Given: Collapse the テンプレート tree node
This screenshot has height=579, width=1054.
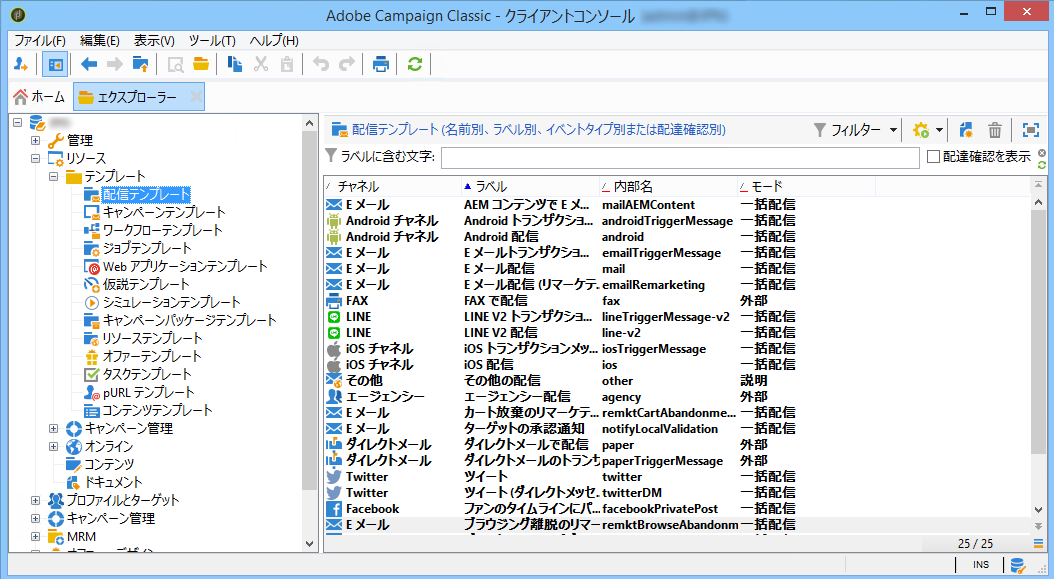Looking at the screenshot, I should (54, 177).
